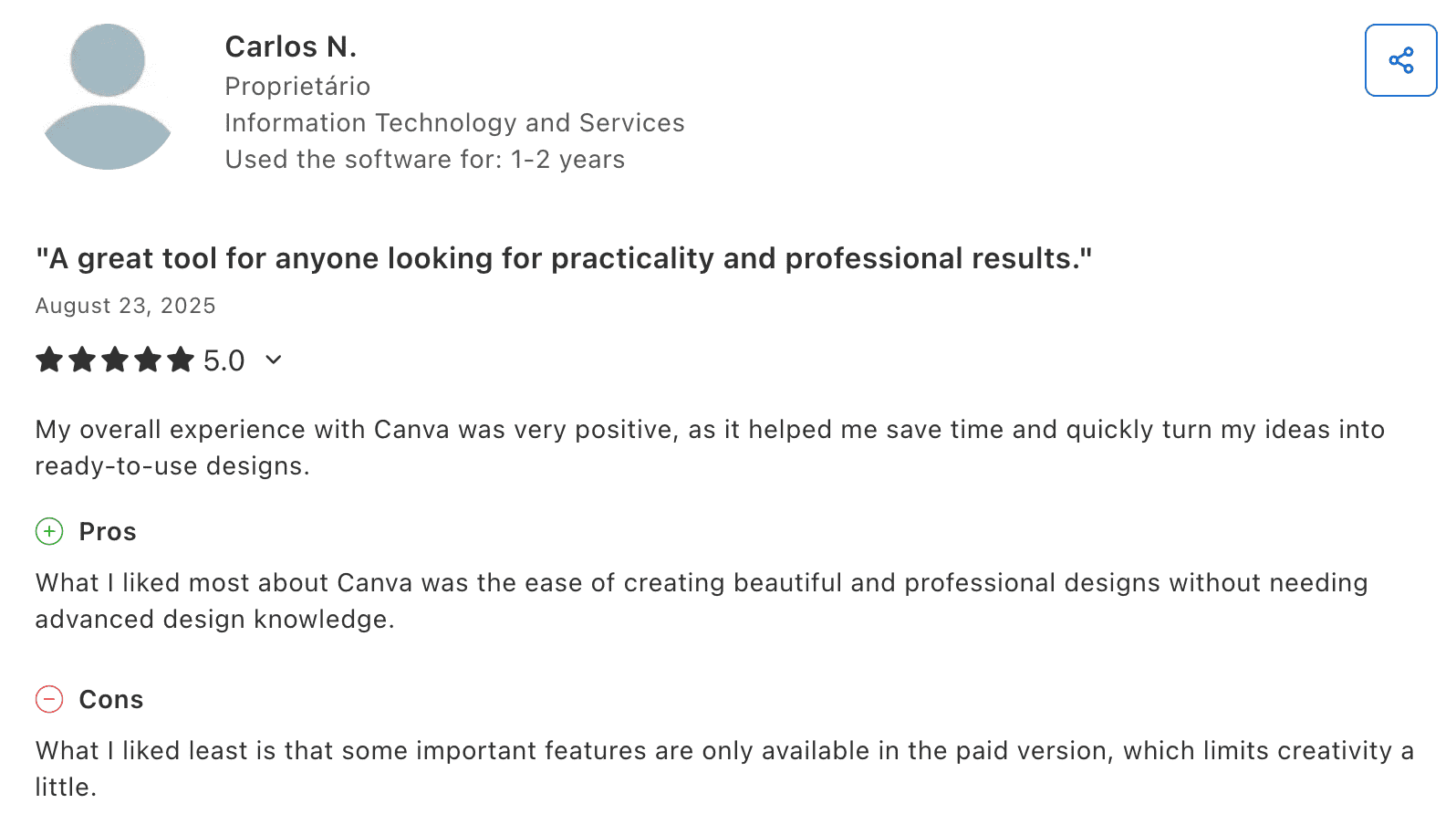Click the review title about practicality
This screenshot has width=1456, height=814.
pyautogui.click(x=563, y=258)
